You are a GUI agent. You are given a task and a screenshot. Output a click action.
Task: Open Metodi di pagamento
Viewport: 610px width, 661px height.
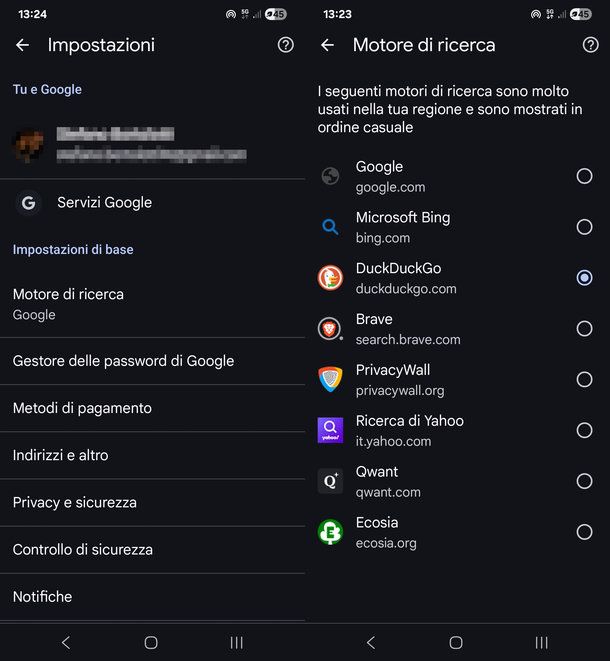pyautogui.click(x=152, y=408)
